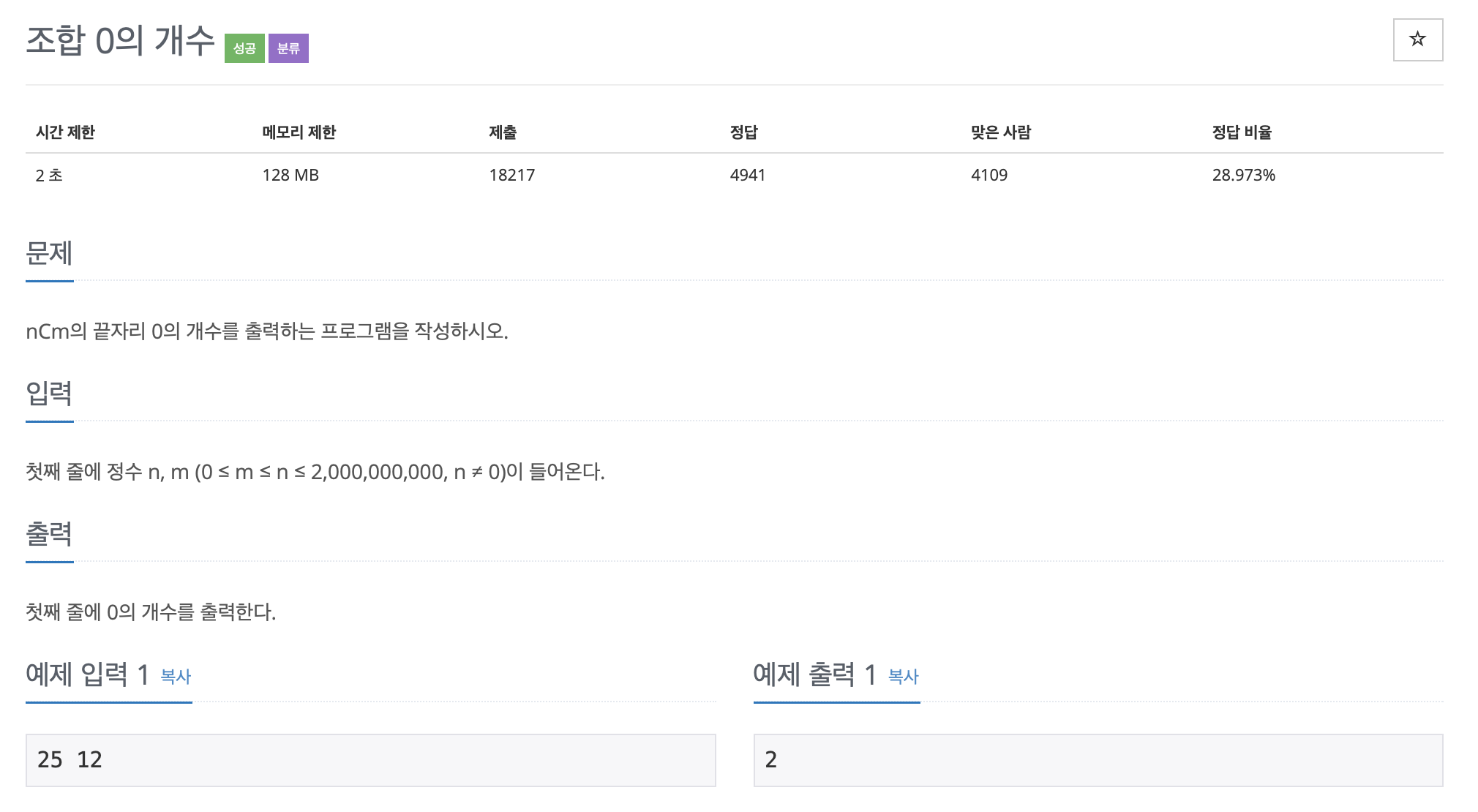Click the 28.973% ratio value

[1243, 176]
